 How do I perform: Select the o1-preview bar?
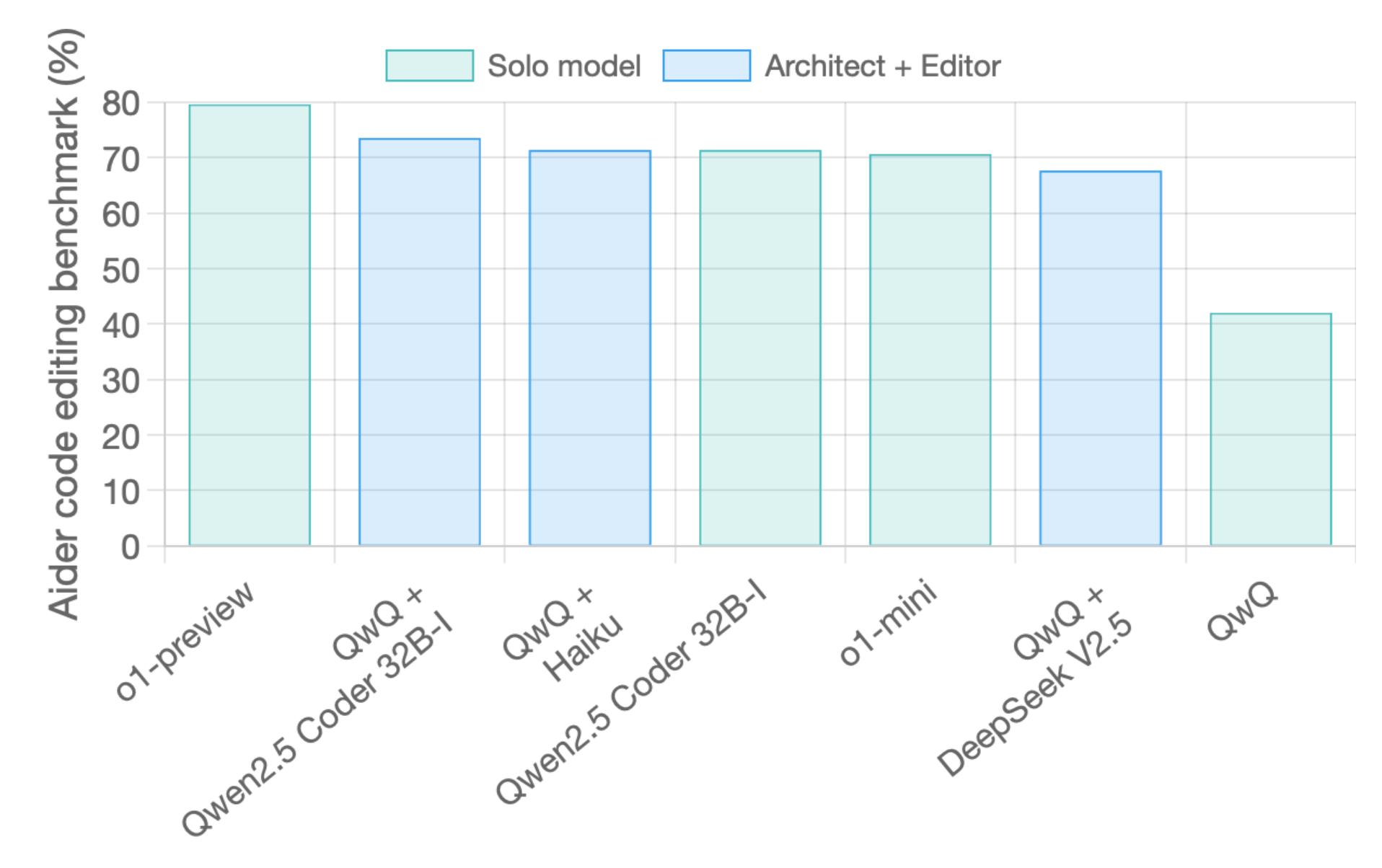[250, 325]
